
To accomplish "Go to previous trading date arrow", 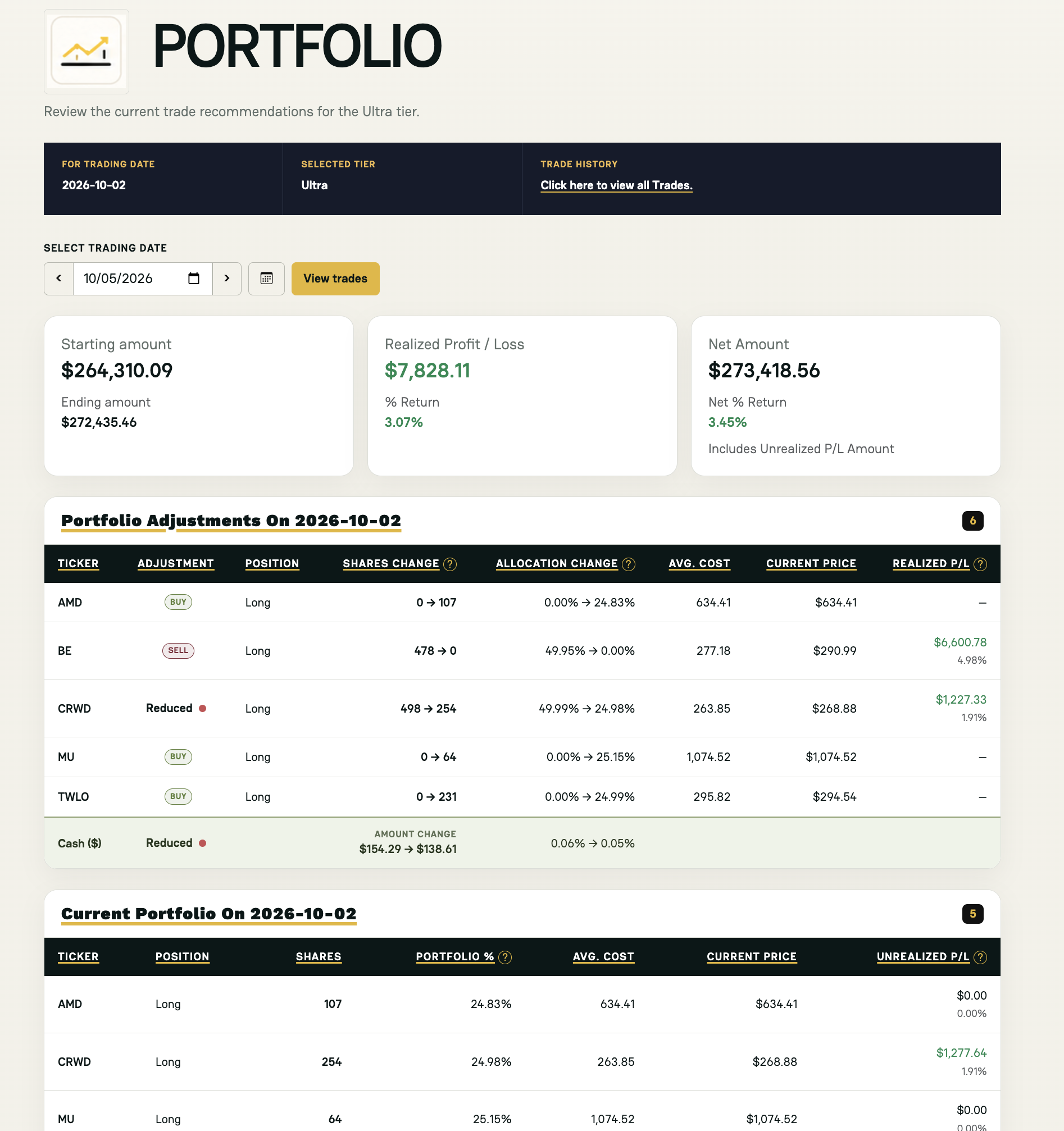I will 58,278.
